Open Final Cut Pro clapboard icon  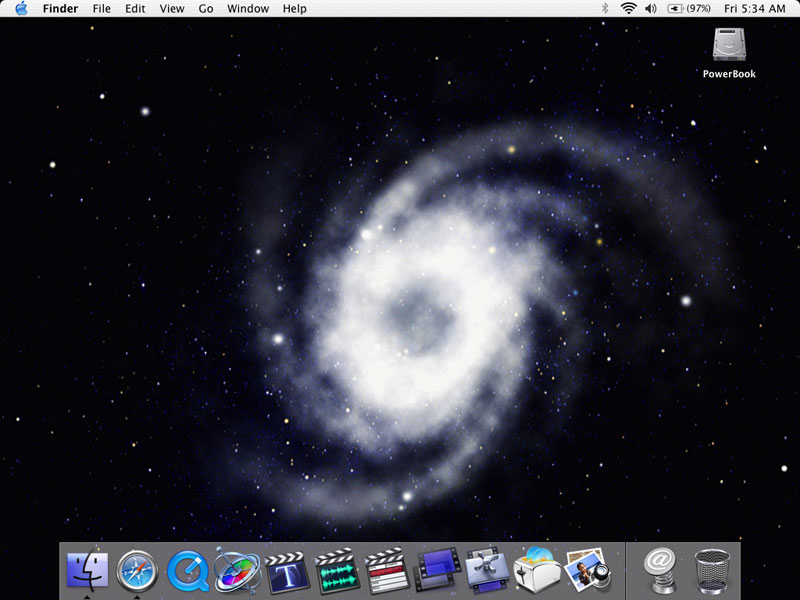point(387,571)
